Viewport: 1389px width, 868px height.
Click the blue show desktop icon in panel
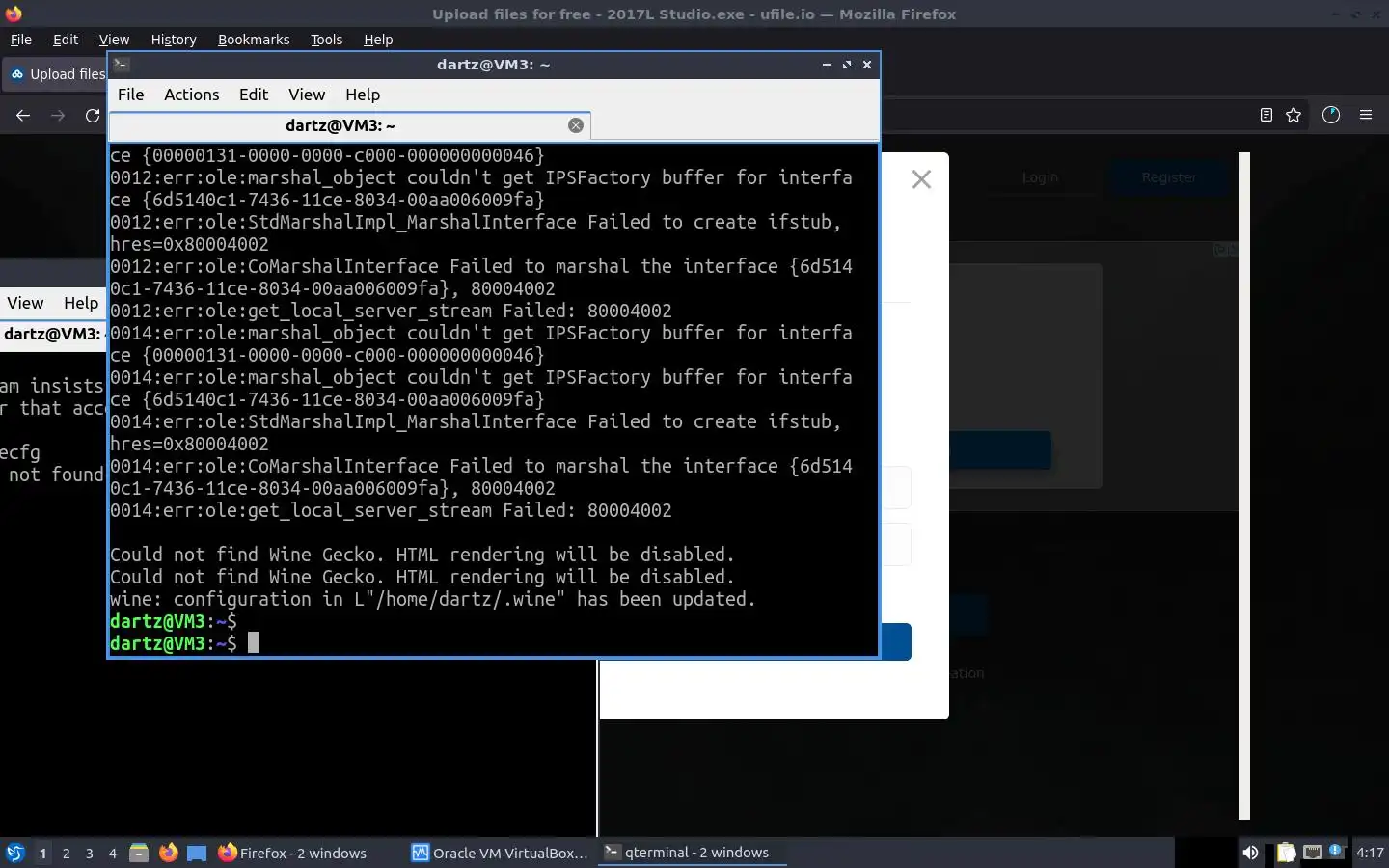point(197,853)
